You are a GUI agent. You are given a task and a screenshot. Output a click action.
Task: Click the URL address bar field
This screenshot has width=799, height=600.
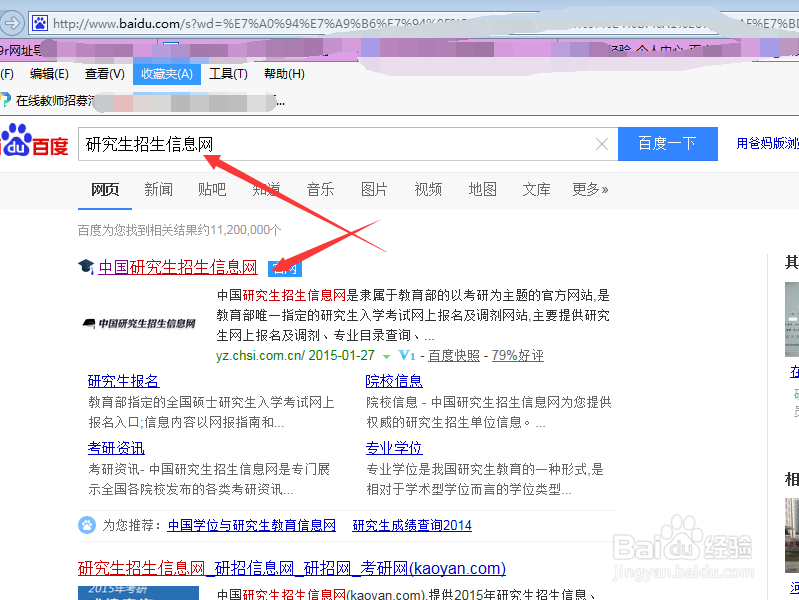click(x=413, y=23)
